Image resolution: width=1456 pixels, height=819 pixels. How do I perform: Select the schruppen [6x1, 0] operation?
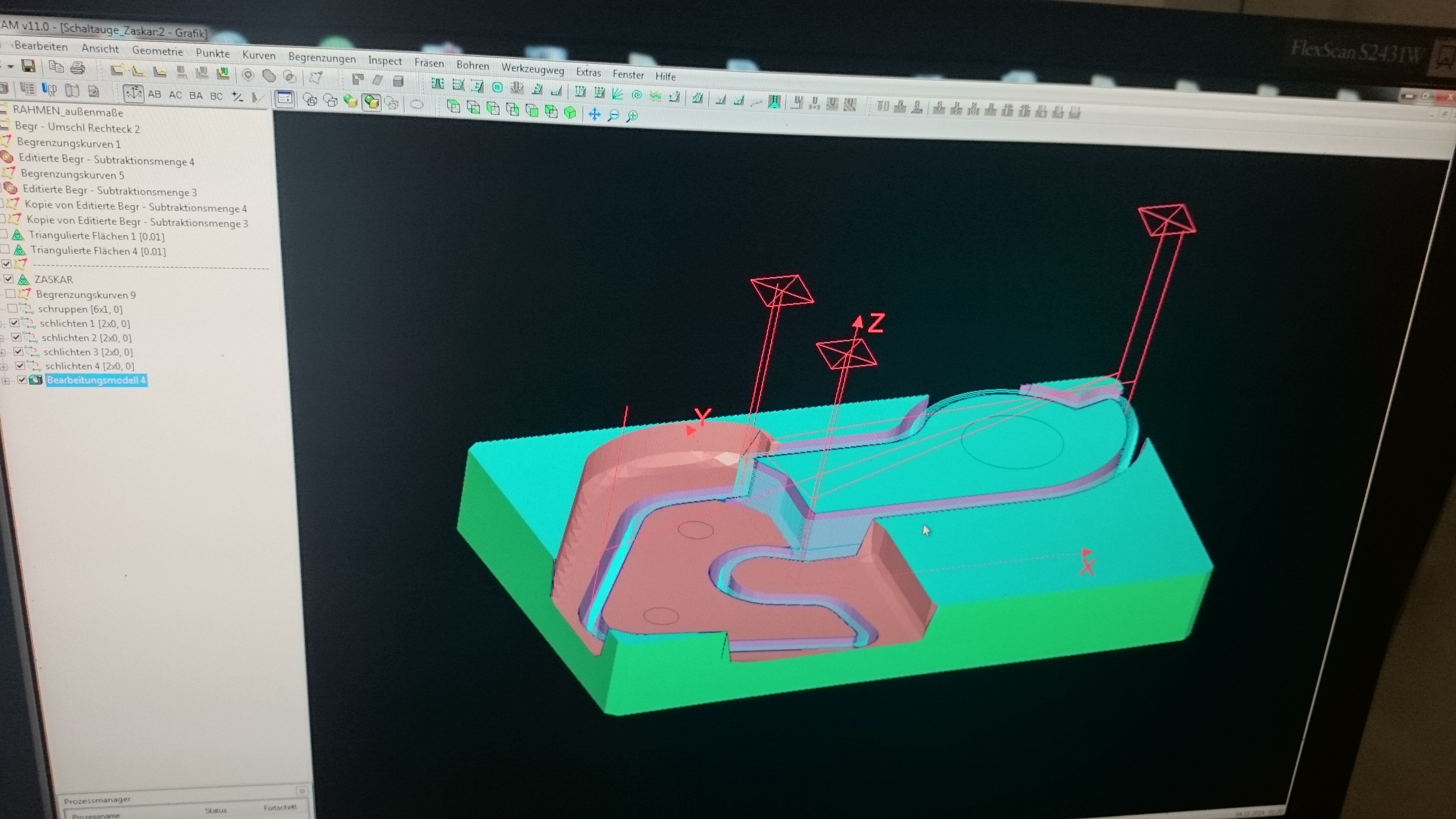tap(80, 309)
